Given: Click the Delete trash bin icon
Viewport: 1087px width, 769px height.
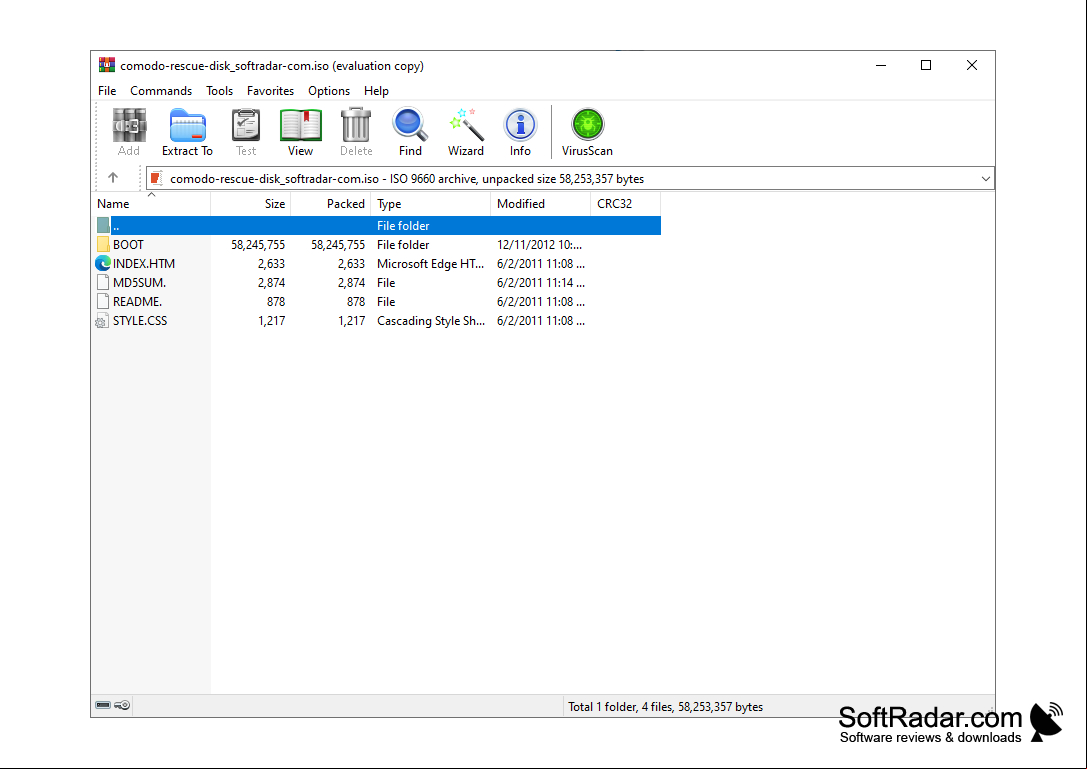Looking at the screenshot, I should coord(356,126).
